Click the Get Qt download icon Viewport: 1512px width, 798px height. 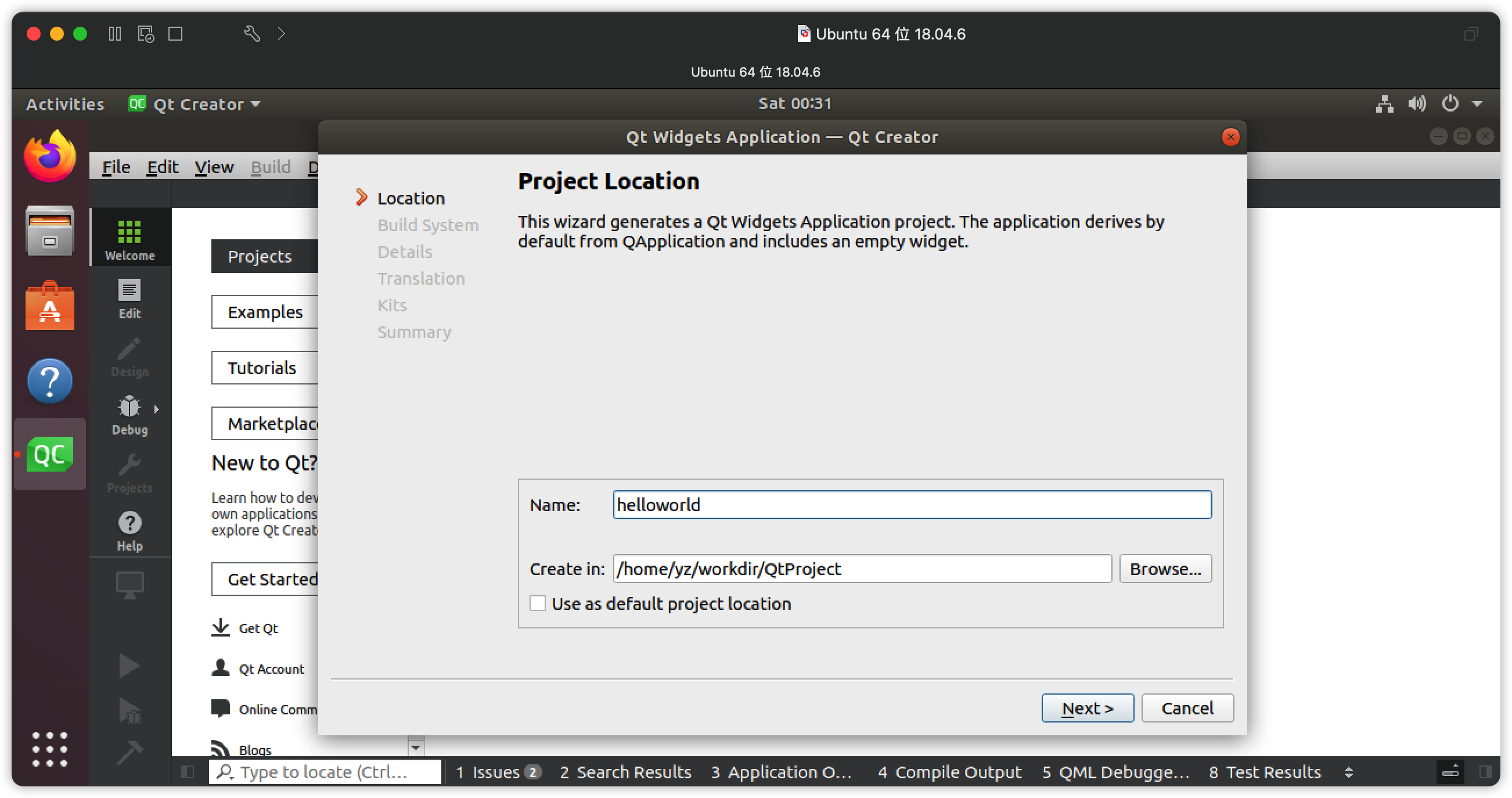click(x=221, y=627)
